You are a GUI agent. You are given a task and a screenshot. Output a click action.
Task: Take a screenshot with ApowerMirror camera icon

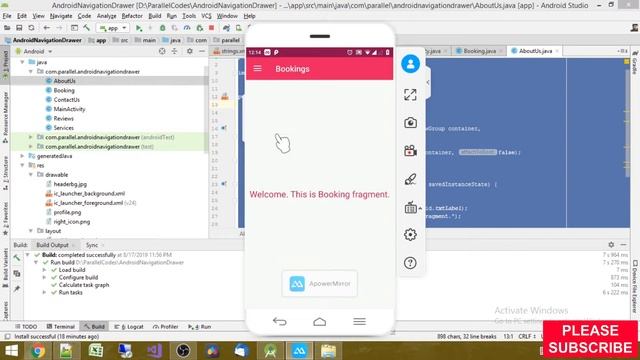click(410, 122)
